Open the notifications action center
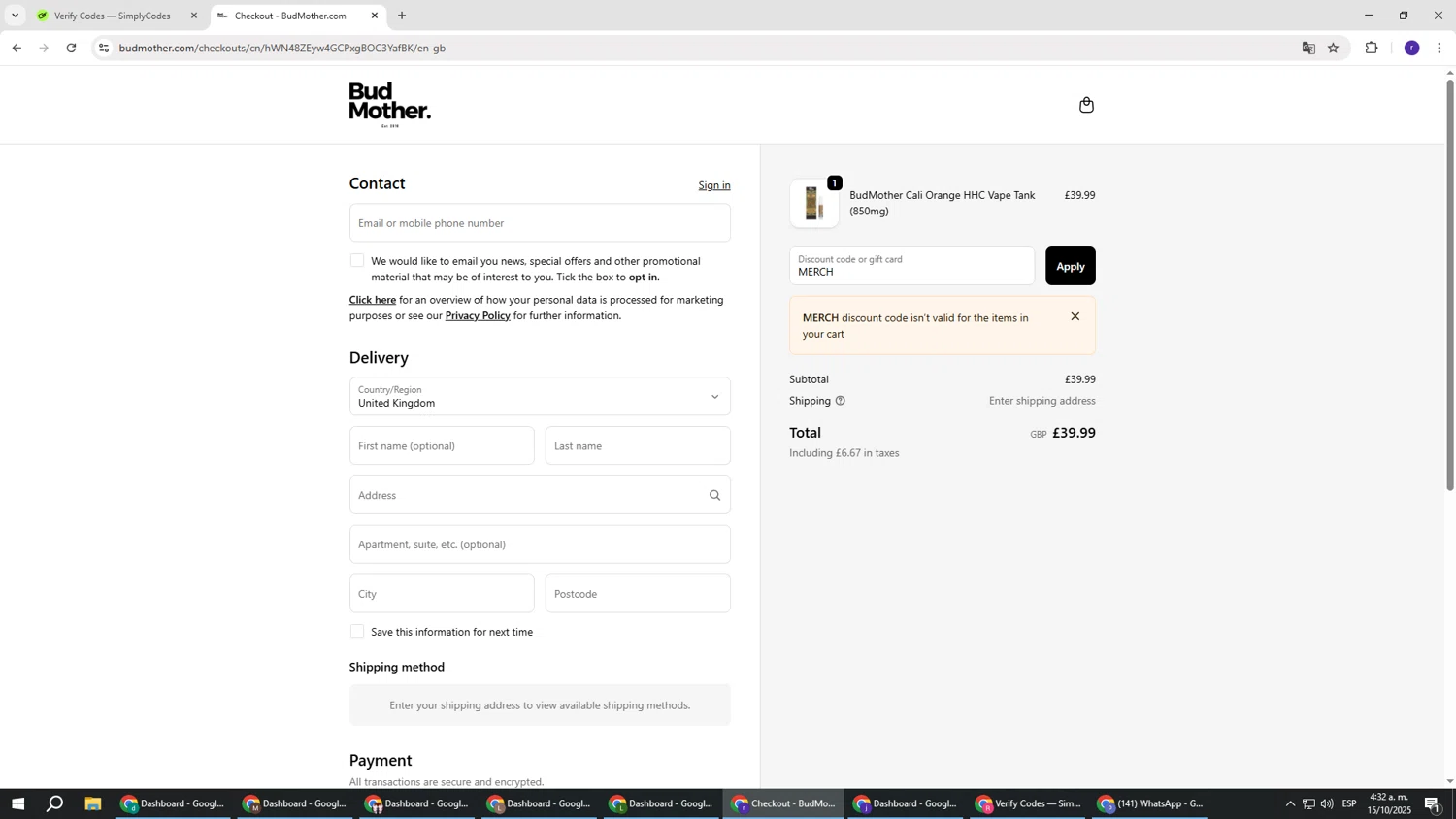The height and width of the screenshot is (819, 1456). pos(1432,803)
